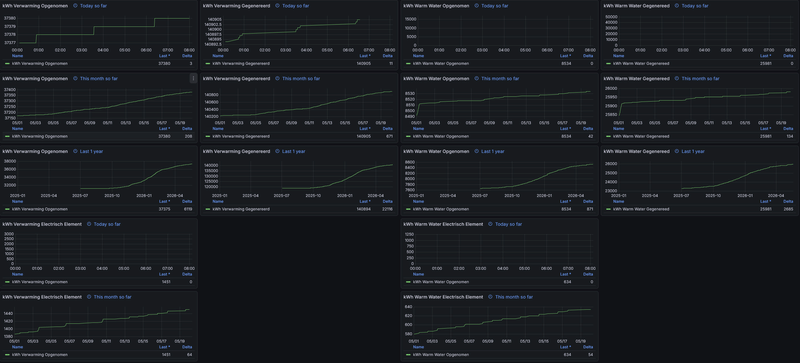800x363 pixels.
Task: Click Delta value 22116 in Verwarming Gegenereerd year legend
Action: click(x=387, y=209)
